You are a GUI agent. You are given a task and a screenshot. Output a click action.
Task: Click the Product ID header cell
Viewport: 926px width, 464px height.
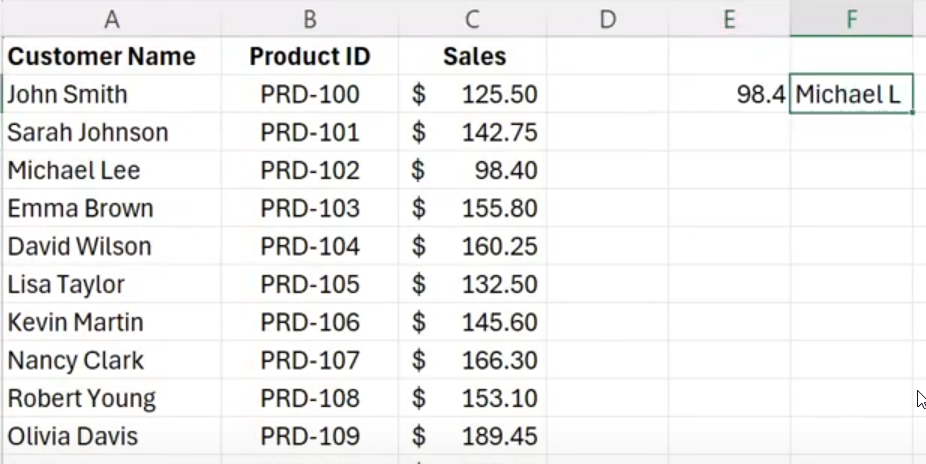(309, 56)
